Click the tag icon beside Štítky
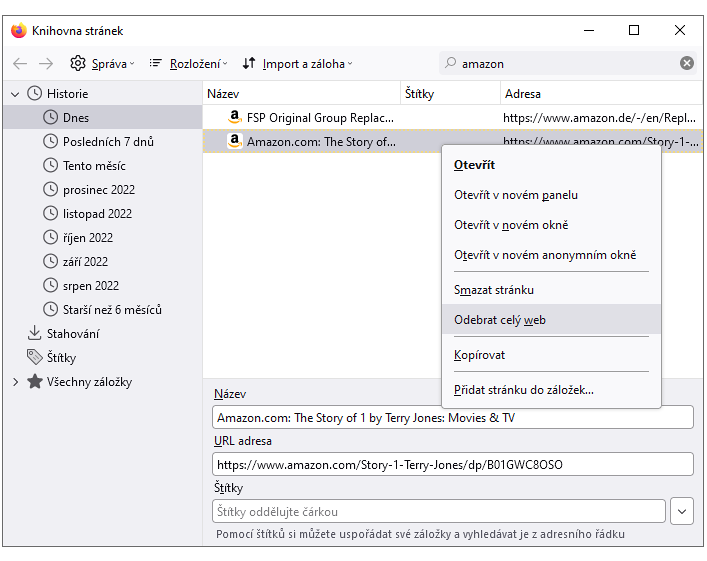The width and height of the screenshot is (707, 561). tap(35, 357)
